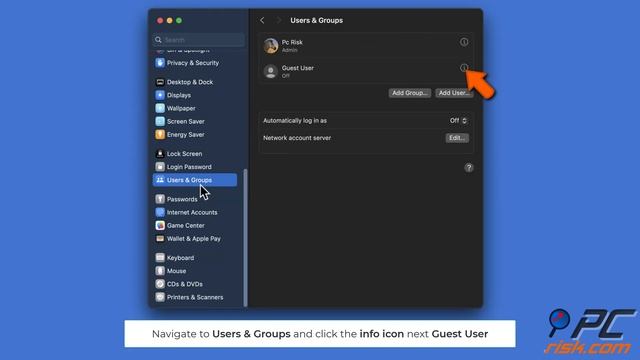Select Wallpaper label in sidebar
This screenshot has width=640, height=360.
point(181,108)
